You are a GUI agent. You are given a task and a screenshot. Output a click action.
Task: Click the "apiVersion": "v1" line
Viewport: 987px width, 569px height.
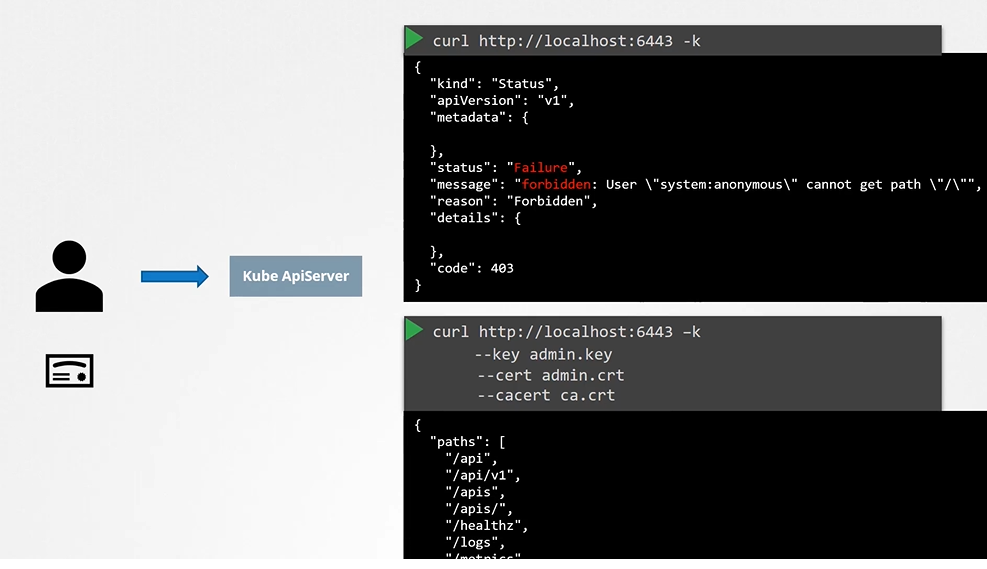(x=502, y=101)
